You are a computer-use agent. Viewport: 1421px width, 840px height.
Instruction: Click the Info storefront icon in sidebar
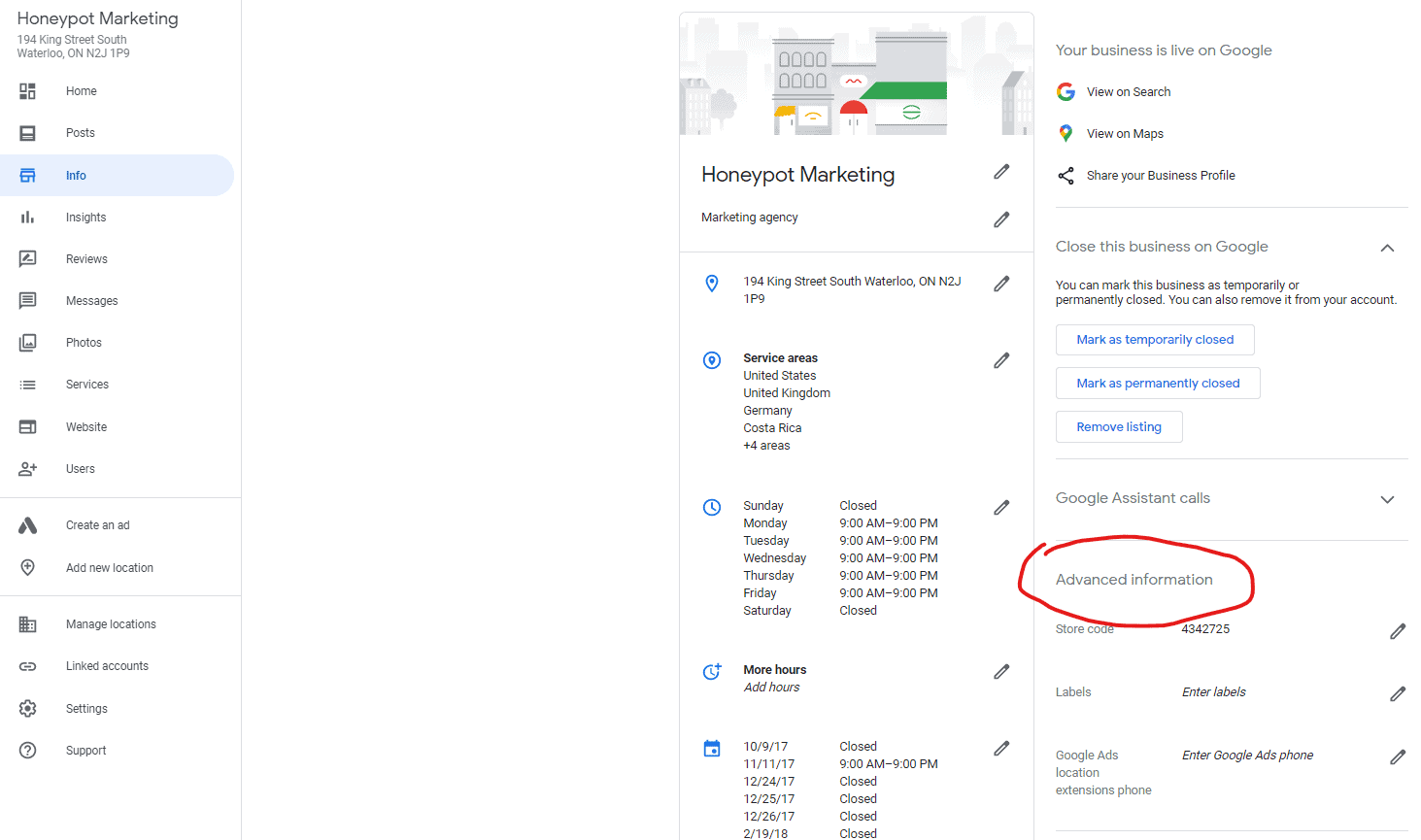click(x=27, y=176)
